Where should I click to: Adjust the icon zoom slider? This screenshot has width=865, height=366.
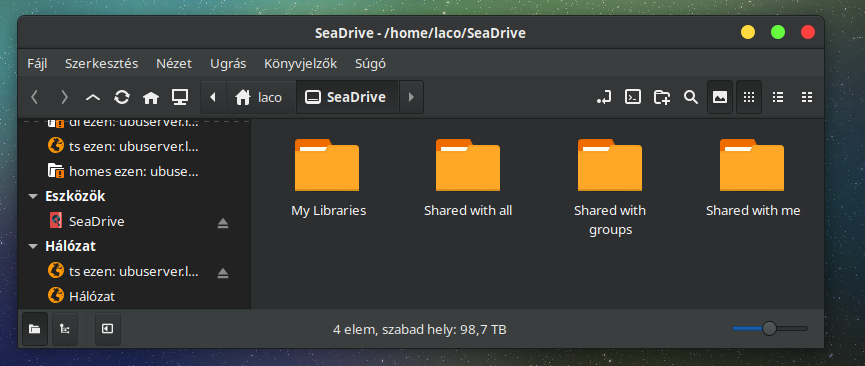point(770,328)
